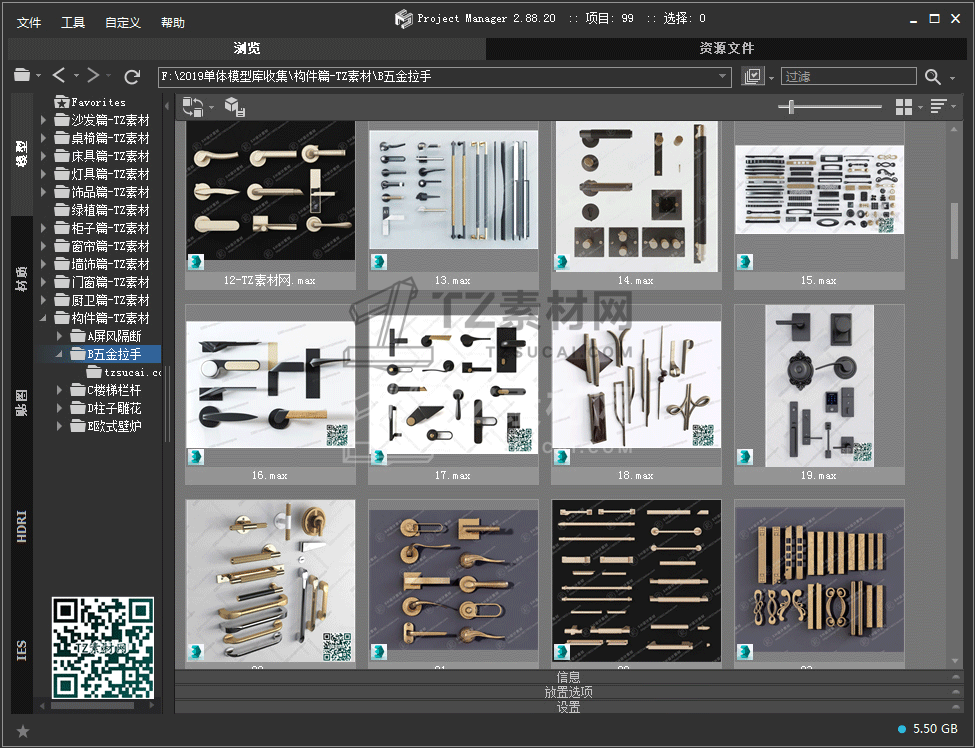Adjust the thumbnail size slider
This screenshot has width=975, height=748.
coord(792,107)
